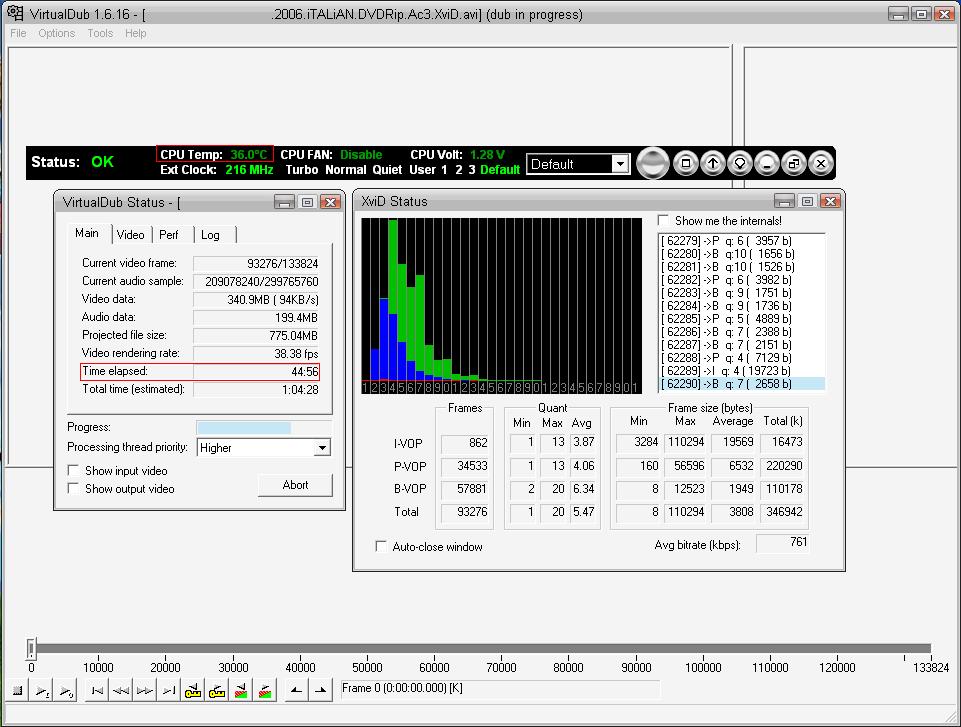Click the Total time estimated value 1:04:28
This screenshot has height=727, width=961.
pyautogui.click(x=256, y=390)
